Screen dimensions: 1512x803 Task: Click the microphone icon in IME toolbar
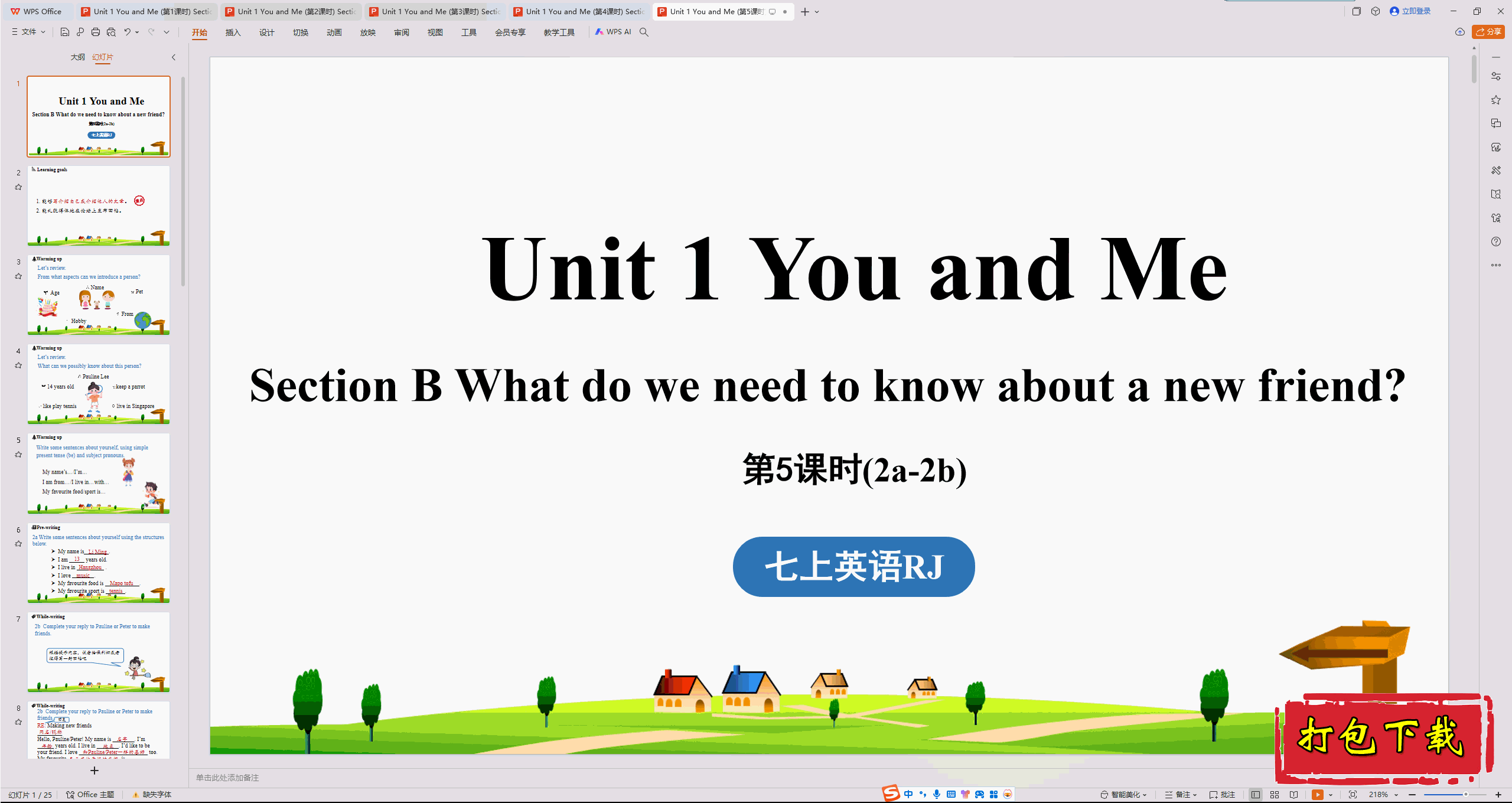pos(937,794)
